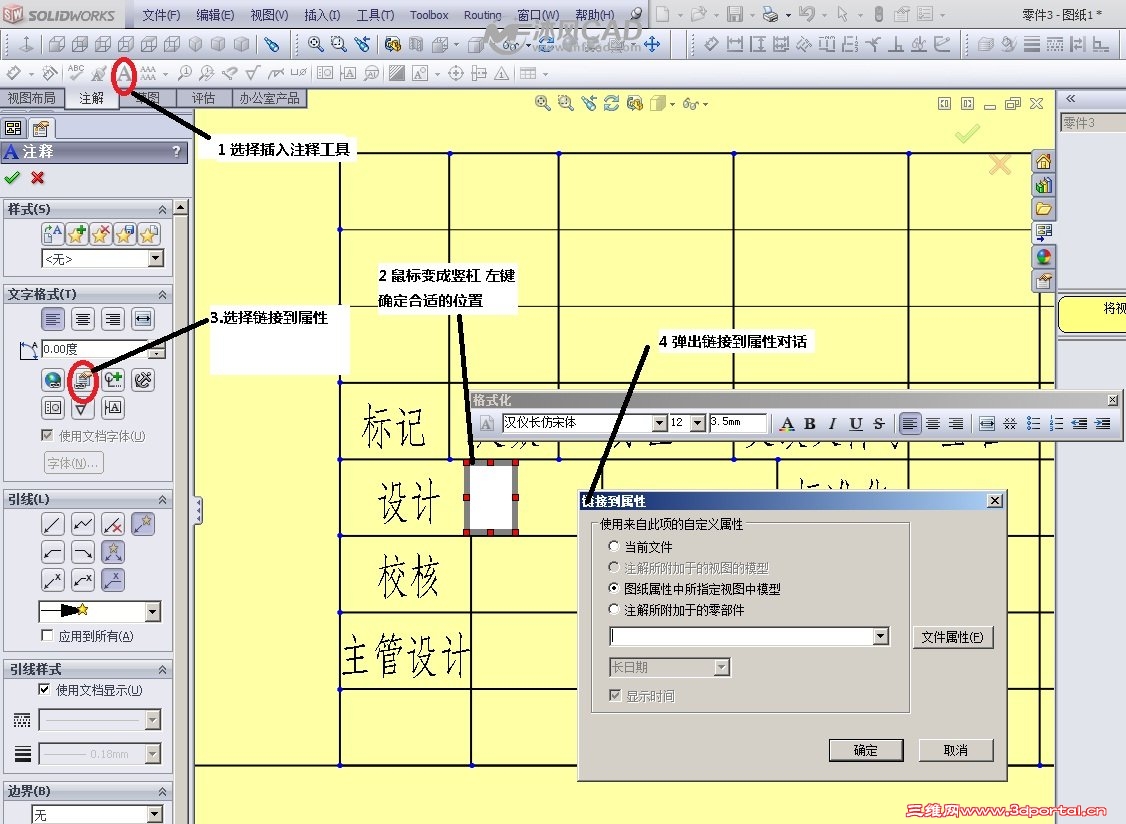Open the 插入(I) menu
The height and width of the screenshot is (824, 1126).
pos(322,15)
